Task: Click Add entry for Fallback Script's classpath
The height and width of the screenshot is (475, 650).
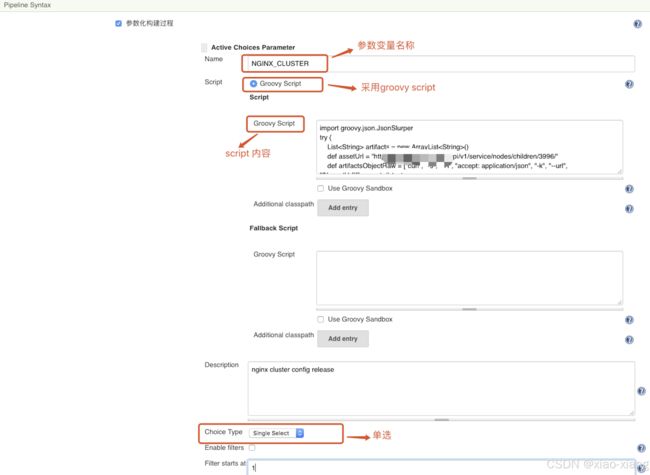Action: pyautogui.click(x=343, y=339)
